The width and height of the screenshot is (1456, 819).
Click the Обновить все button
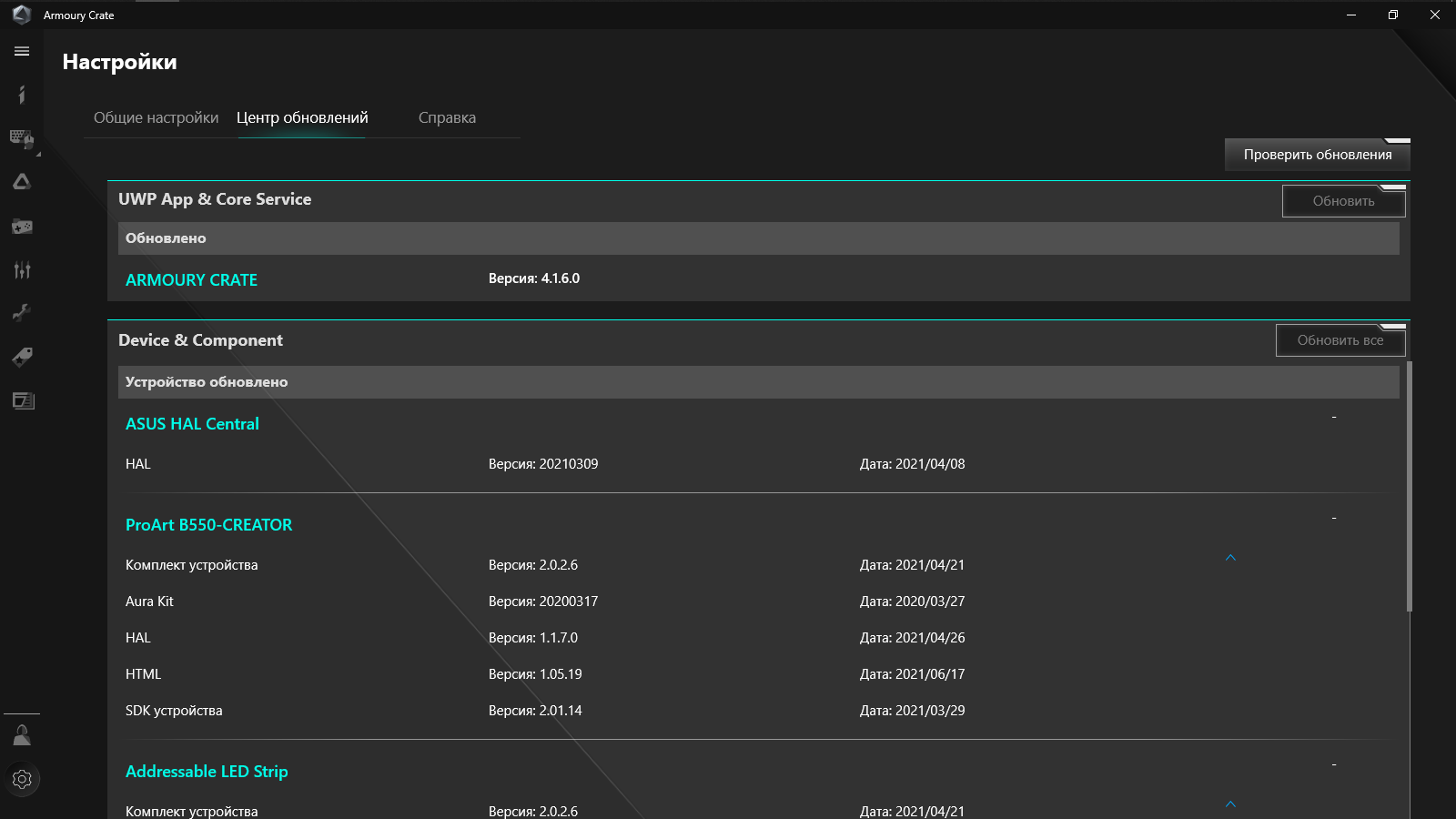(1340, 340)
